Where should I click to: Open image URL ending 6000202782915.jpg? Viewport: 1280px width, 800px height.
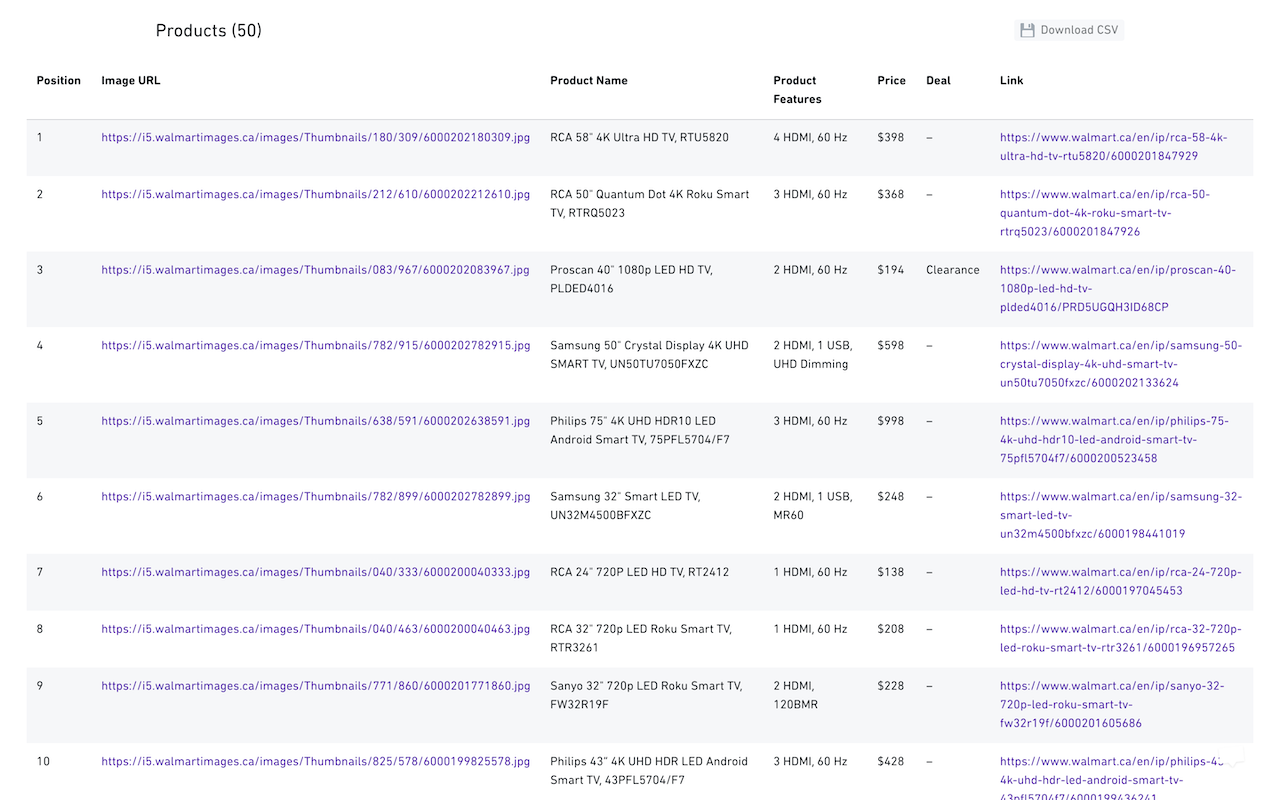point(316,345)
